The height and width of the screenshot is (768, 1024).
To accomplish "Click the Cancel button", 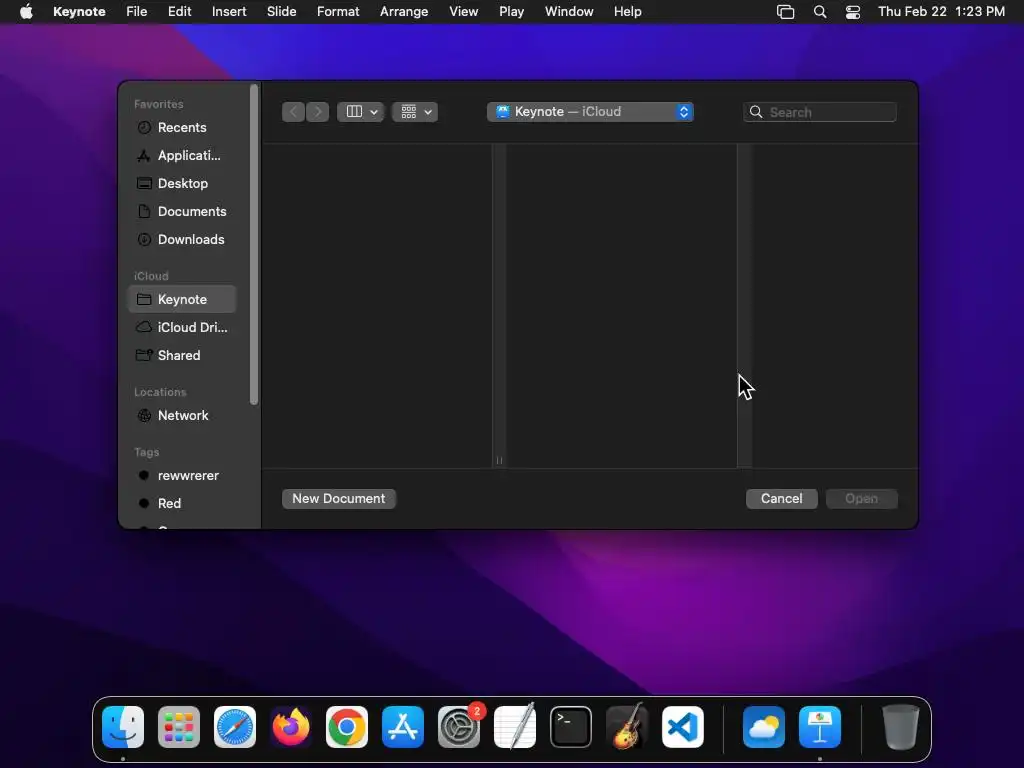I will pyautogui.click(x=782, y=498).
